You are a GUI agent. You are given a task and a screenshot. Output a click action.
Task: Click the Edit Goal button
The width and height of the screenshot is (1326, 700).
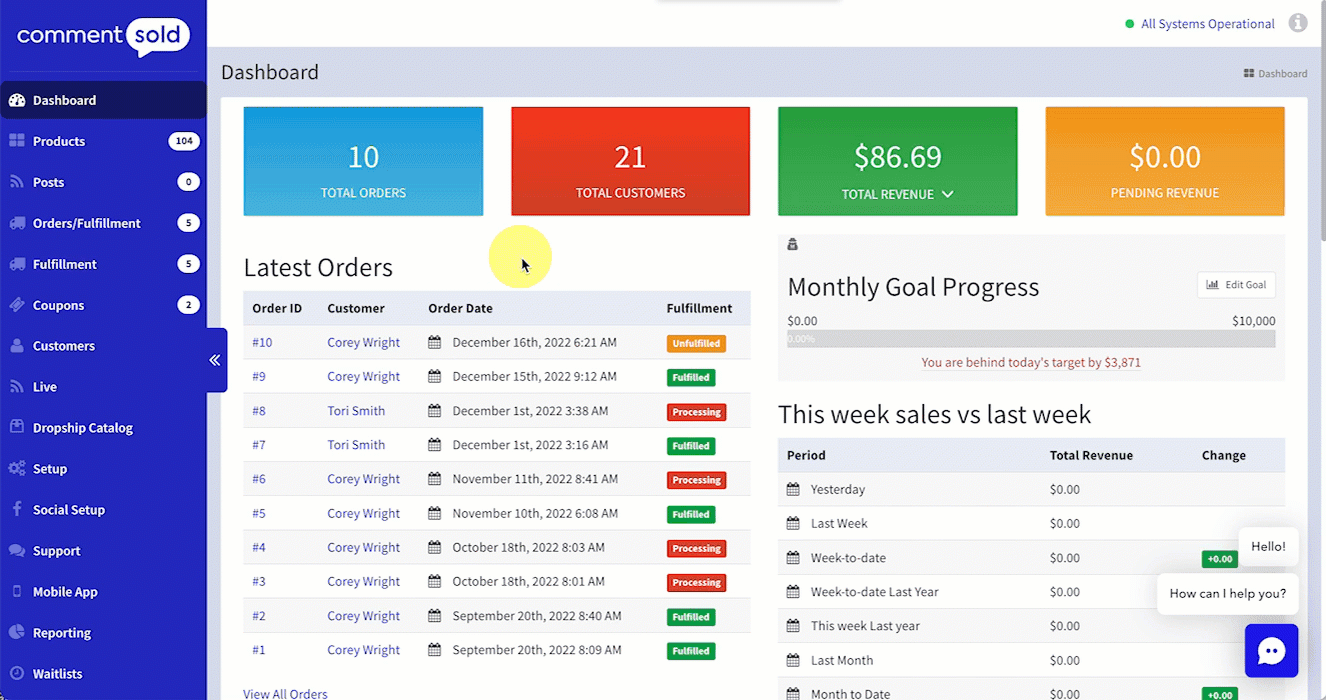[x=1236, y=285]
